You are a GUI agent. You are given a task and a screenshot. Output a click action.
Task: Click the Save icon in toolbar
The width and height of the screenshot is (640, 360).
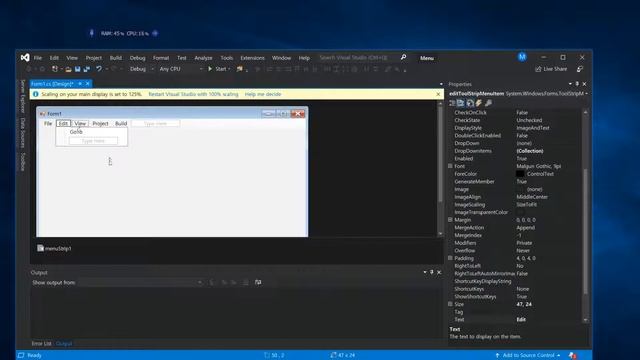(77, 69)
